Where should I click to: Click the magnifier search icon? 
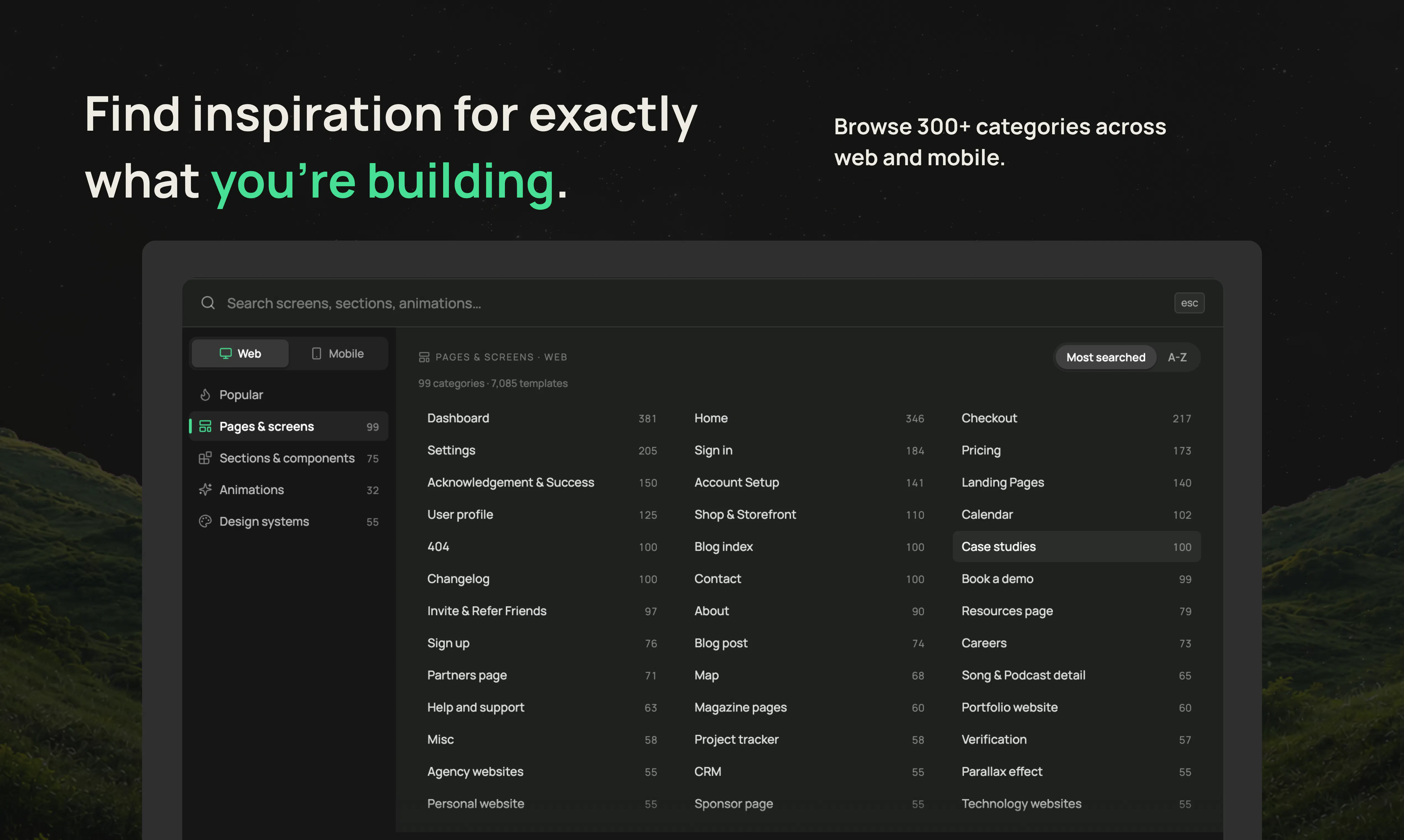[x=208, y=303]
